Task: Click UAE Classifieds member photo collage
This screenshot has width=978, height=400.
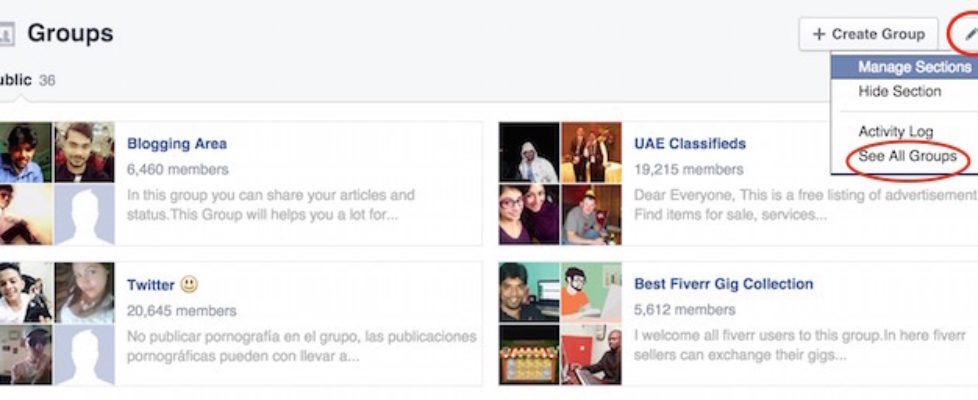Action: pyautogui.click(x=559, y=184)
